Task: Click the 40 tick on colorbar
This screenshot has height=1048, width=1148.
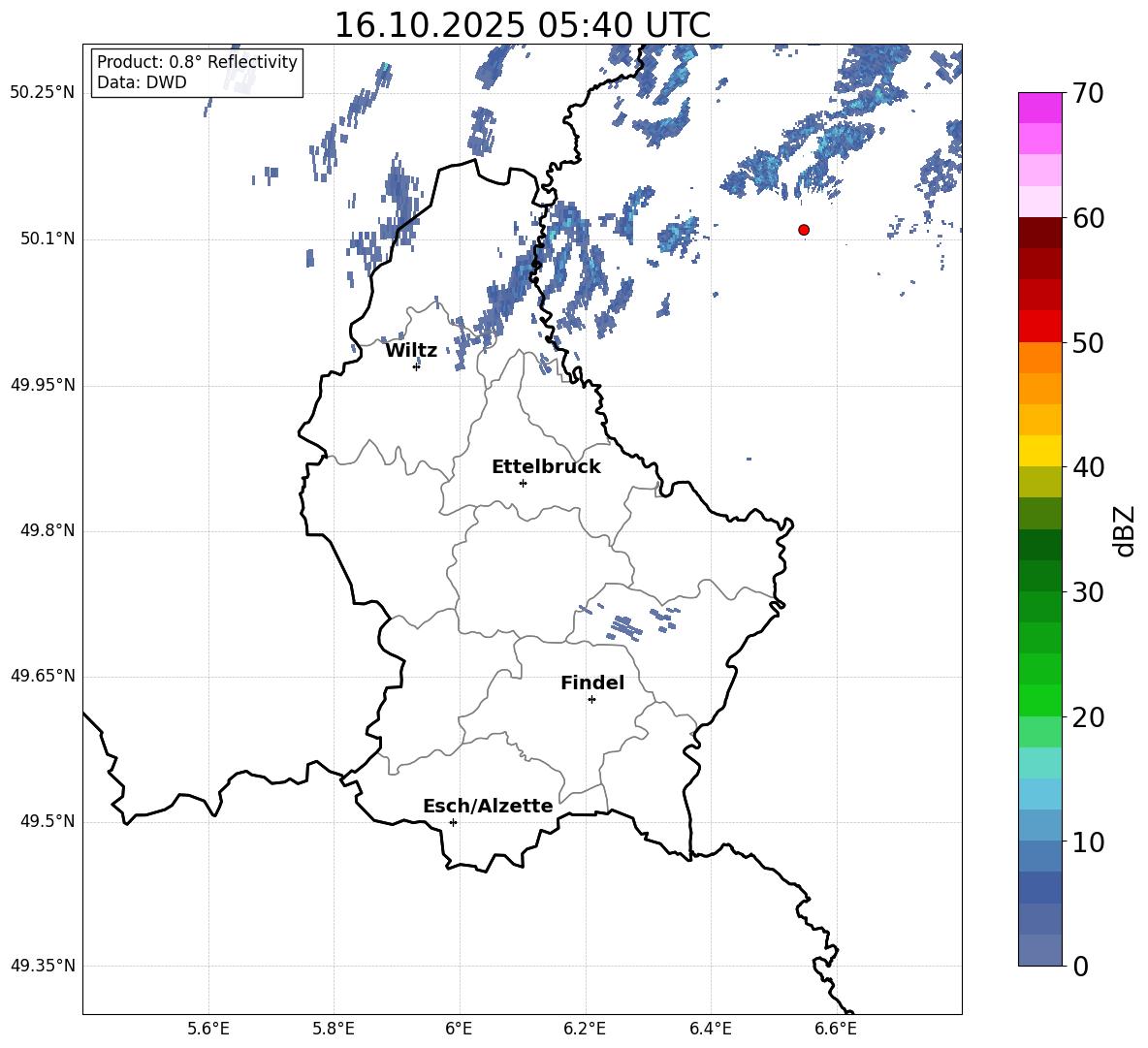Action: 1088,467
